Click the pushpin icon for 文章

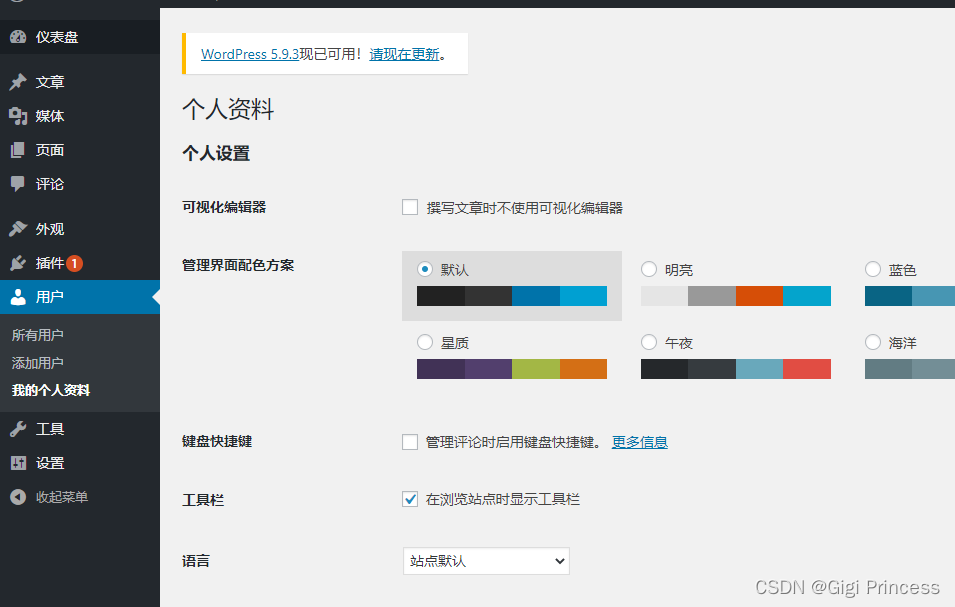point(18,82)
